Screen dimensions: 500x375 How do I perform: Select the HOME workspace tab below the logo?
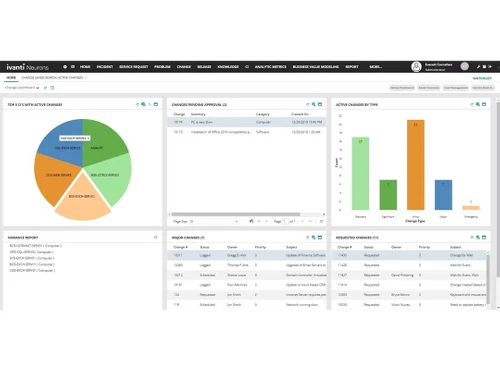click(x=11, y=78)
